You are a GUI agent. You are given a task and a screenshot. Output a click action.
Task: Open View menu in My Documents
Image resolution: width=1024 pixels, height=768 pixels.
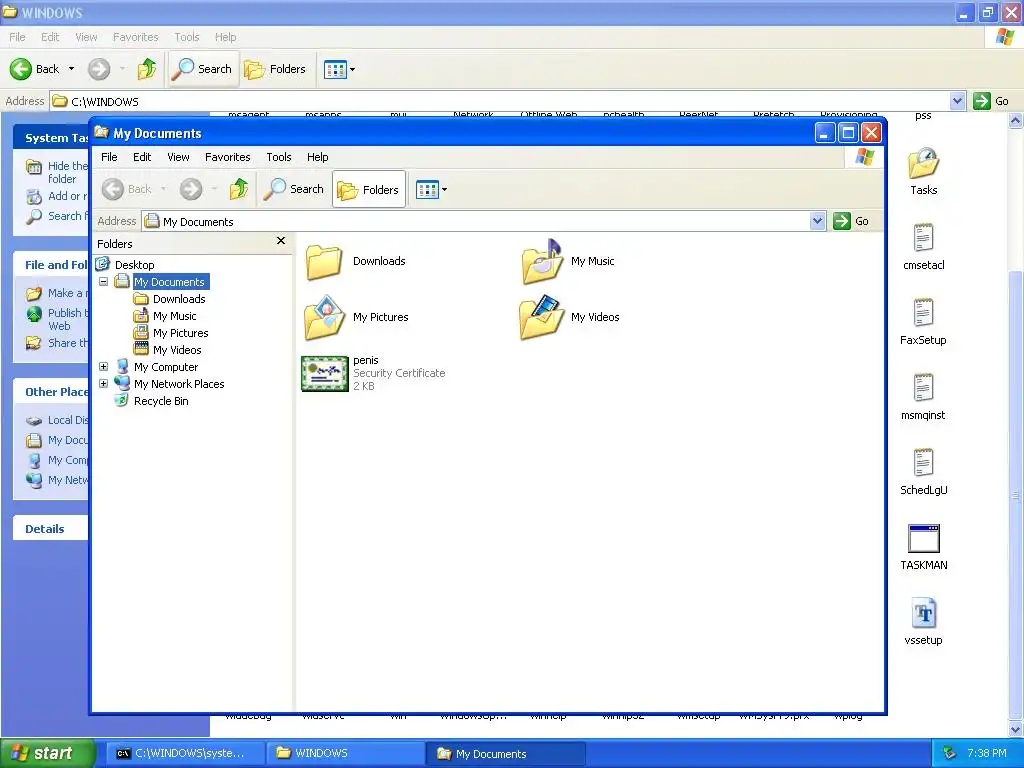point(178,157)
